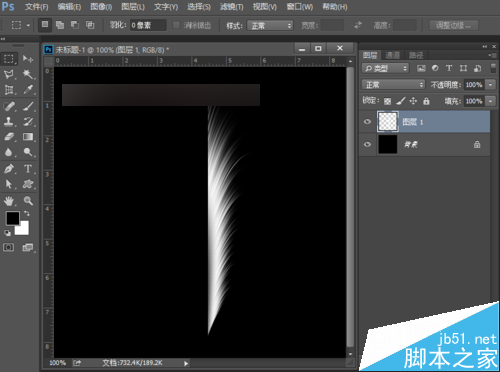Open the 视图 menu
Image resolution: width=500 pixels, height=372 pixels.
tap(265, 7)
